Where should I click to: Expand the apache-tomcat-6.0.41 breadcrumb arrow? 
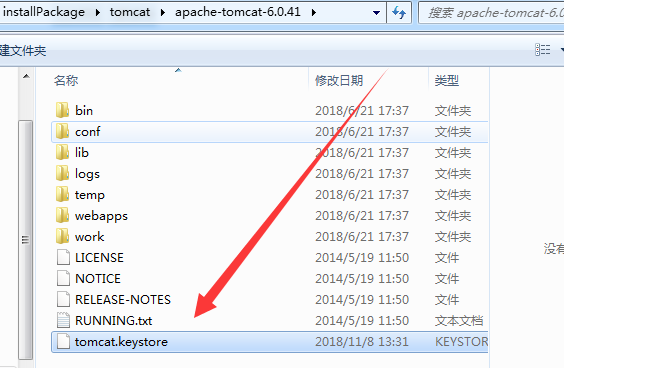point(314,13)
